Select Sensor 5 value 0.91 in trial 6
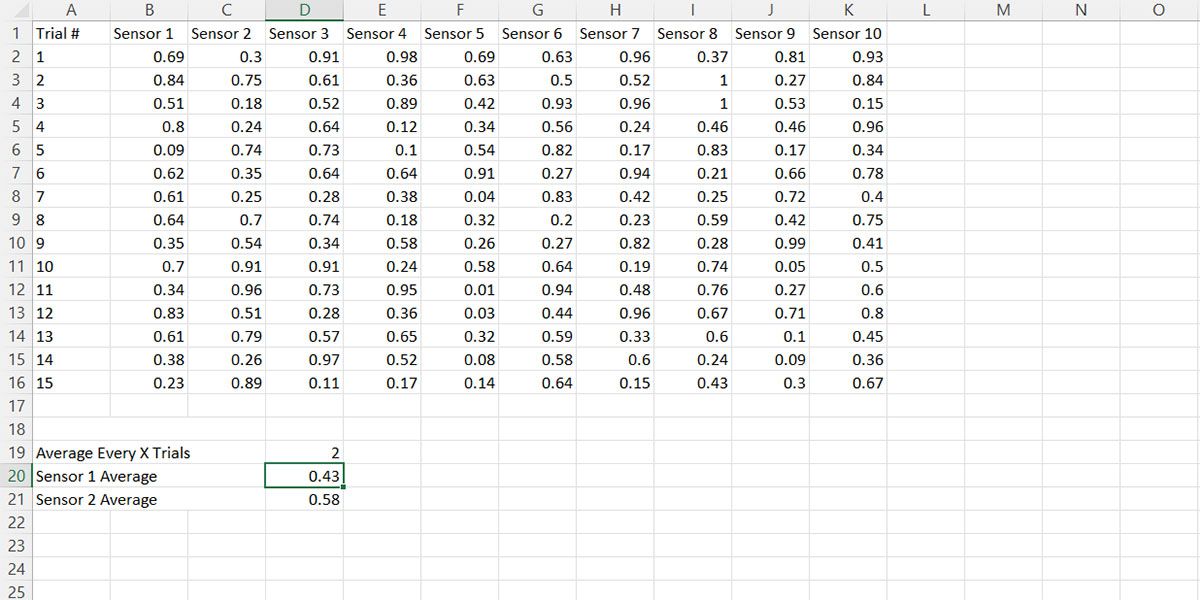Screen dimensions: 1200x600 coord(460,173)
